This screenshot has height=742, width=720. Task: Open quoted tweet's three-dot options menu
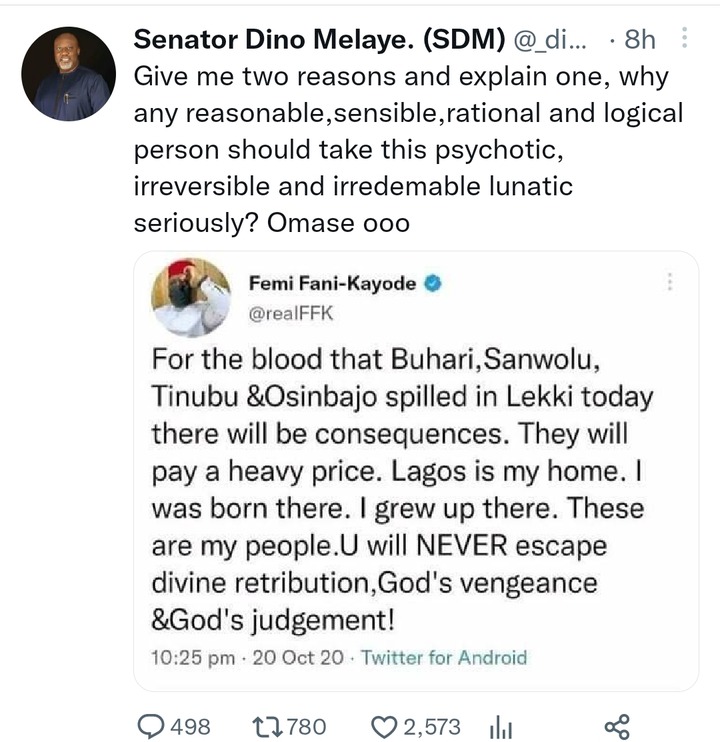click(x=669, y=282)
